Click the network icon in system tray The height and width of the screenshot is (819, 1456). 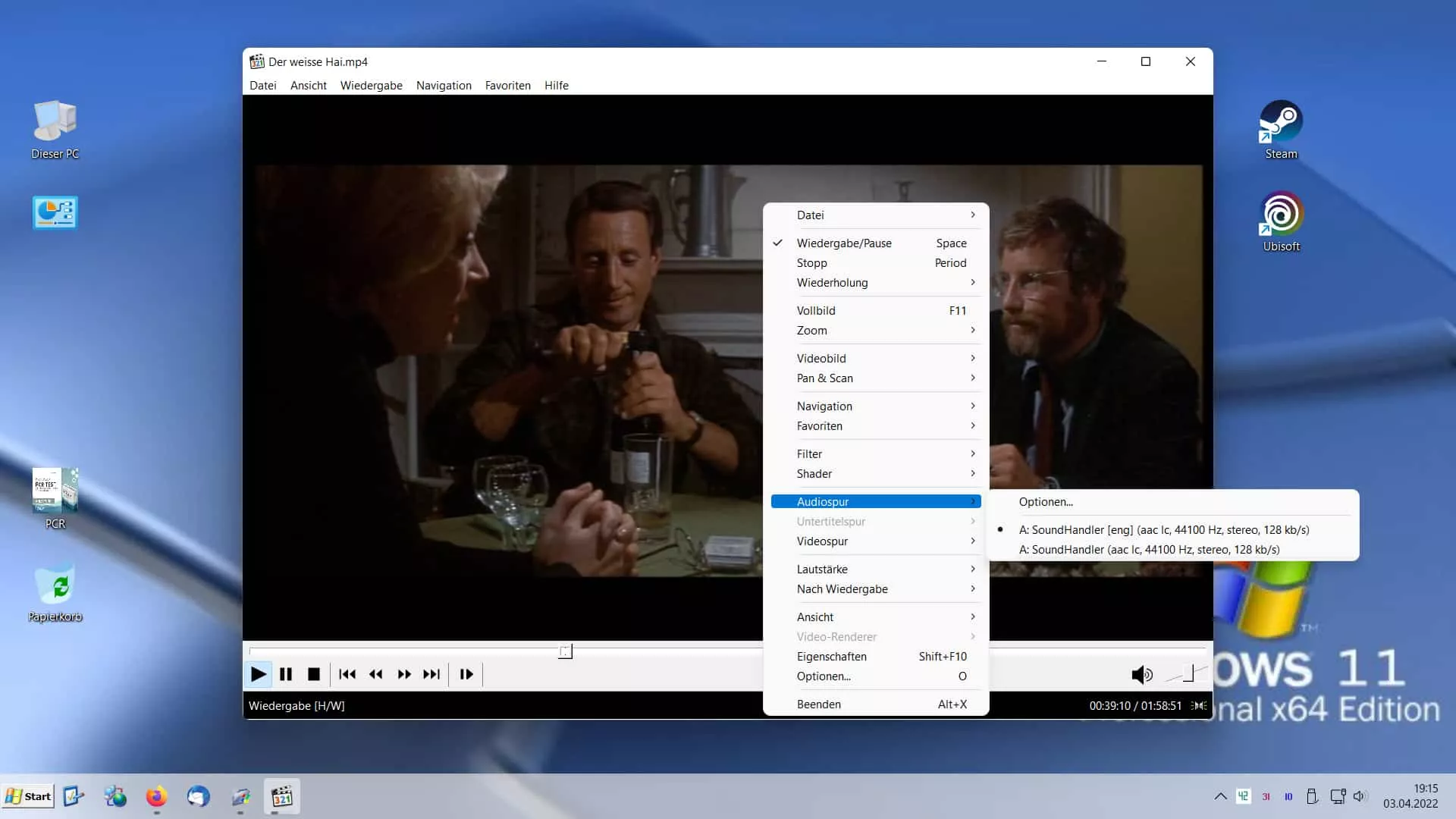(1338, 796)
